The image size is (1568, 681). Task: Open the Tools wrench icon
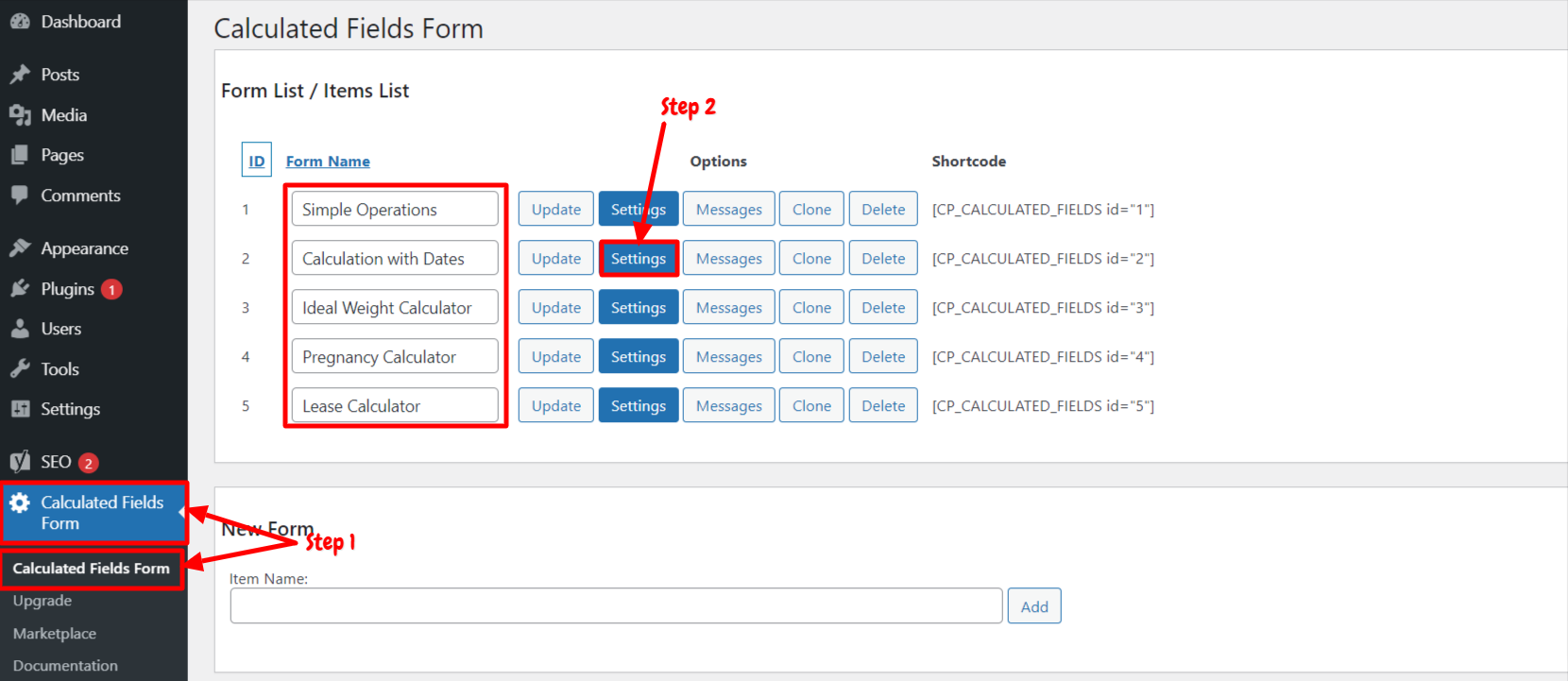point(20,368)
